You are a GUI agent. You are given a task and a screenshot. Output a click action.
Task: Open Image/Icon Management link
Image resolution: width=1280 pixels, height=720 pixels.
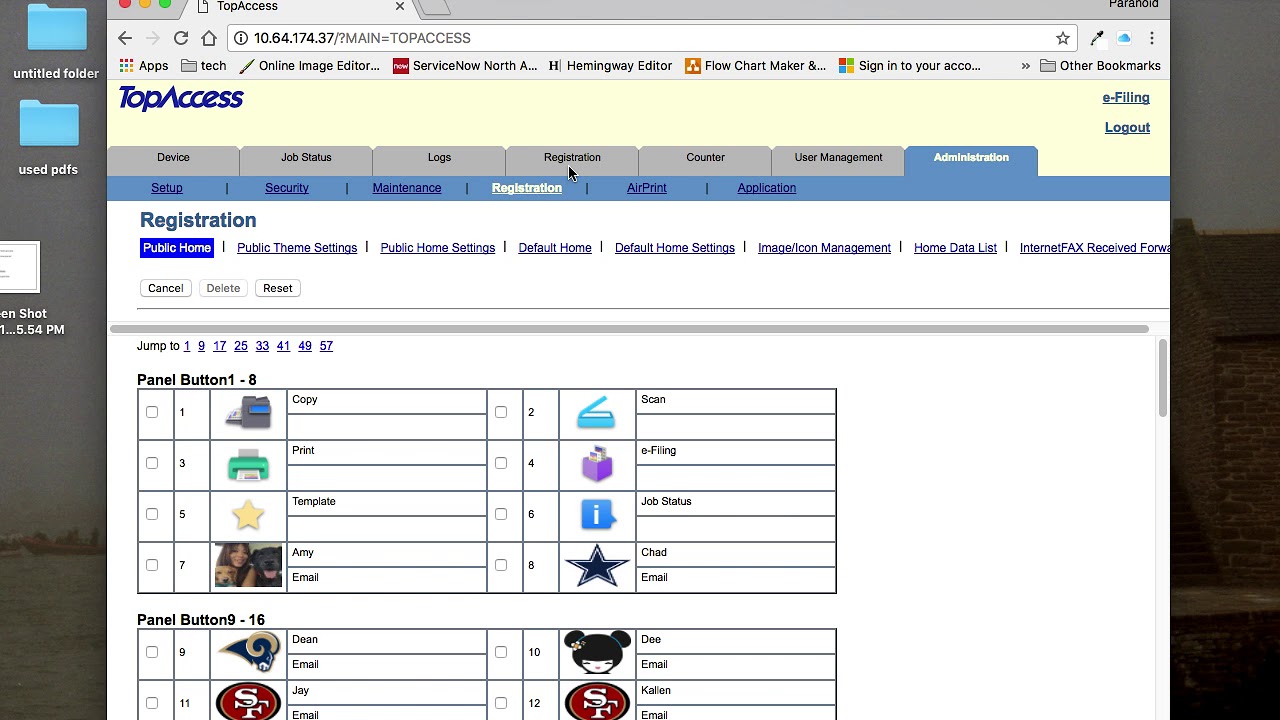point(824,248)
